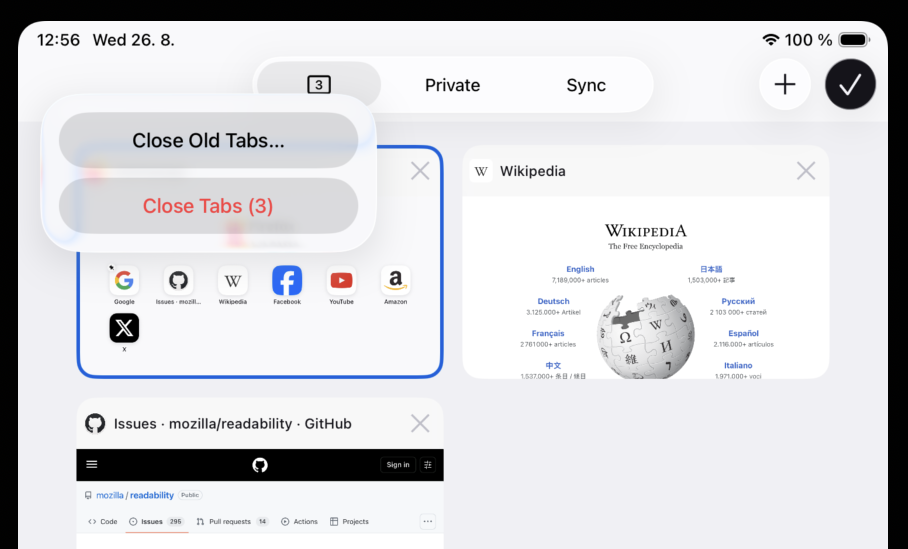Open the English Wikipedia link

coord(580,269)
